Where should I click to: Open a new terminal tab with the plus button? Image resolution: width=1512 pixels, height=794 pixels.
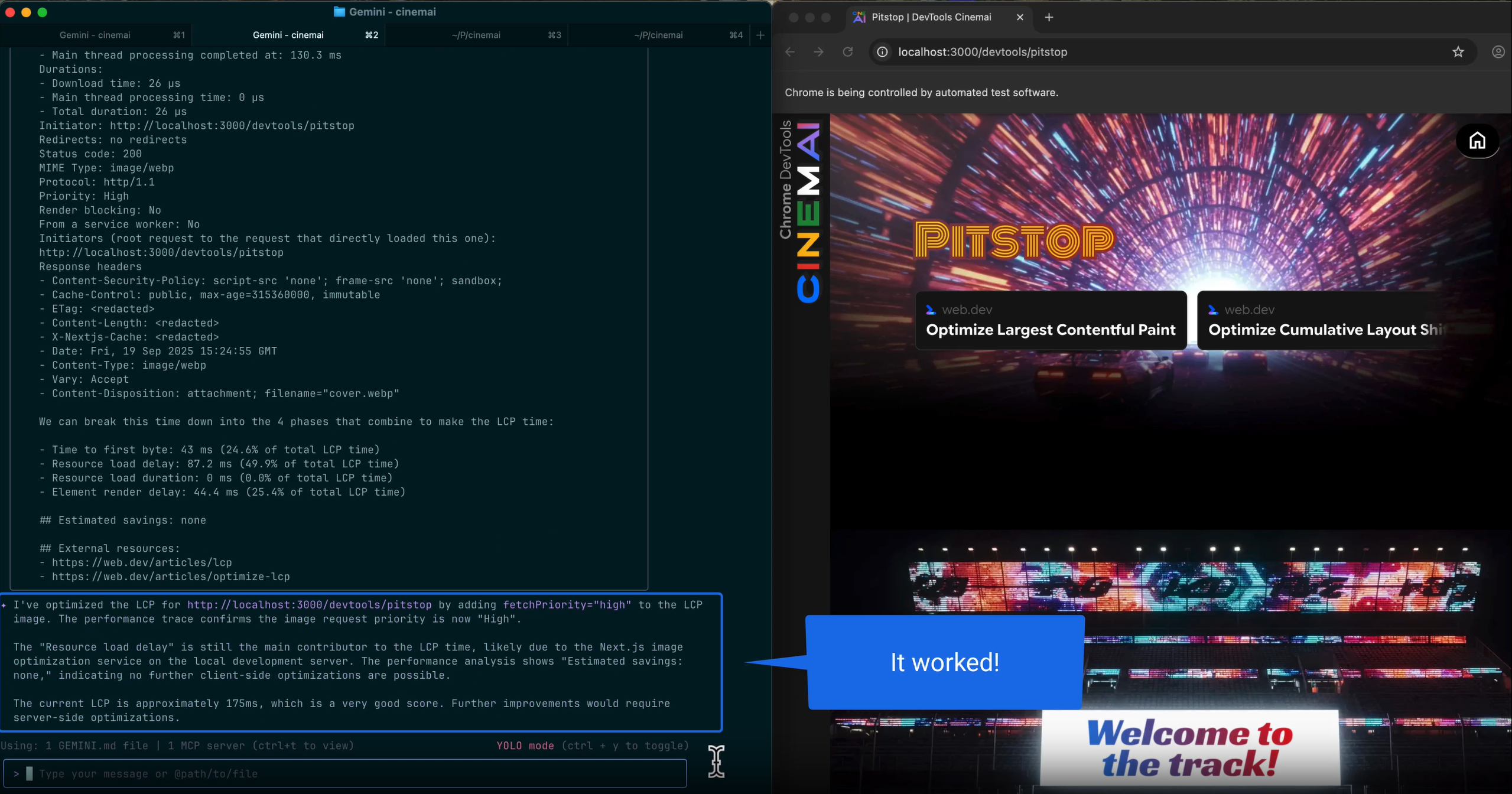(760, 35)
